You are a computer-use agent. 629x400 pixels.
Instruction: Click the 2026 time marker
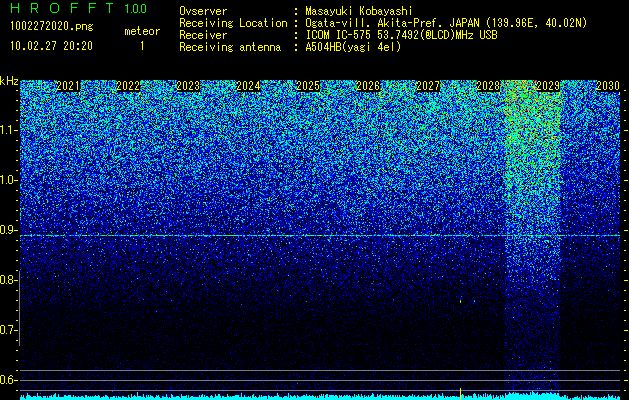point(368,86)
